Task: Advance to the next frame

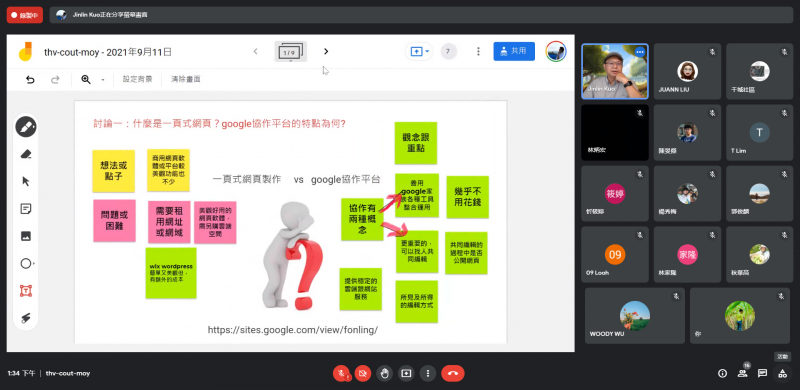Action: (326, 51)
